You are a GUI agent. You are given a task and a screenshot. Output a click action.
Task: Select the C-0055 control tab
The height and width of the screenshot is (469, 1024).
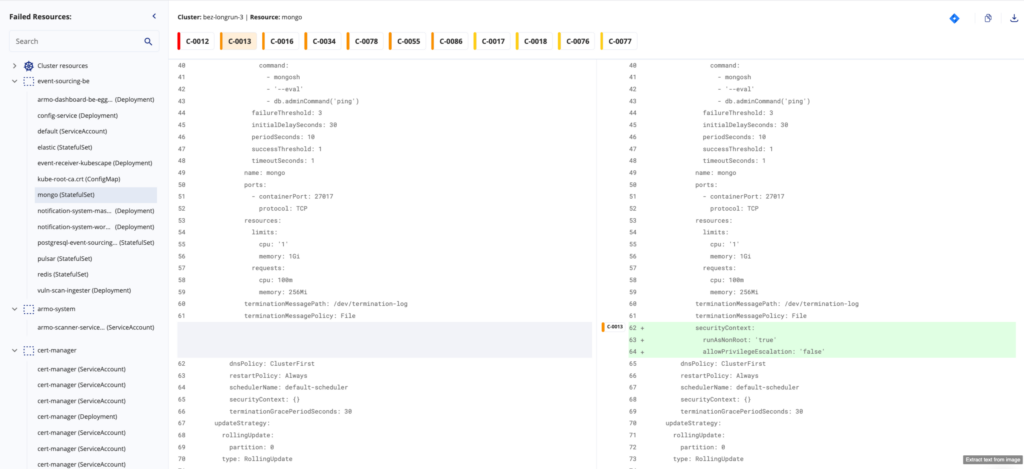click(x=408, y=41)
